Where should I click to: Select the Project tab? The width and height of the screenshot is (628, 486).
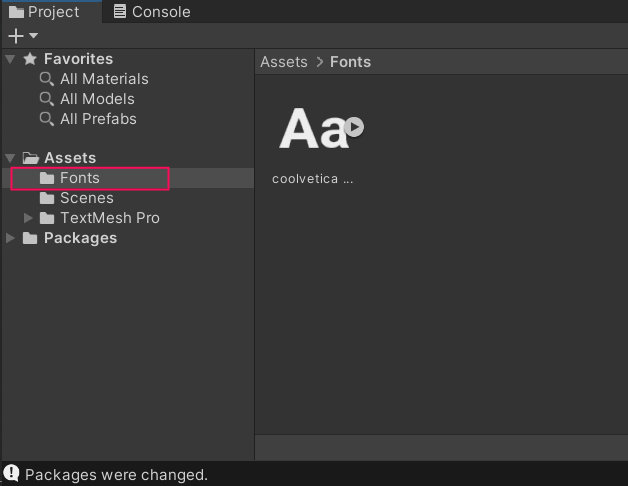(44, 12)
